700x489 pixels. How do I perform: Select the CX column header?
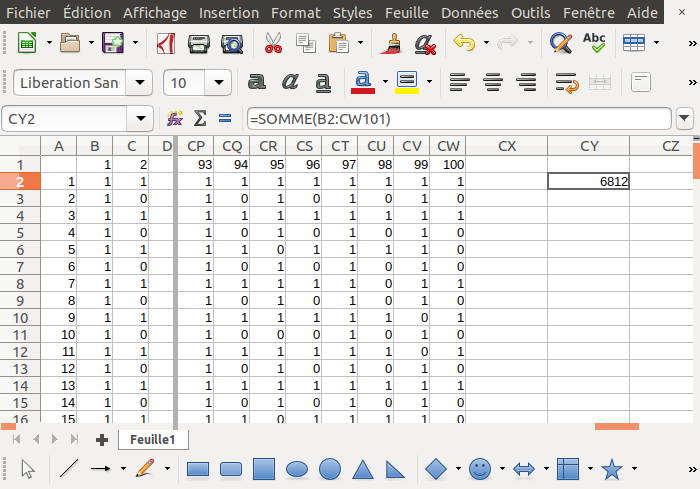[507, 146]
